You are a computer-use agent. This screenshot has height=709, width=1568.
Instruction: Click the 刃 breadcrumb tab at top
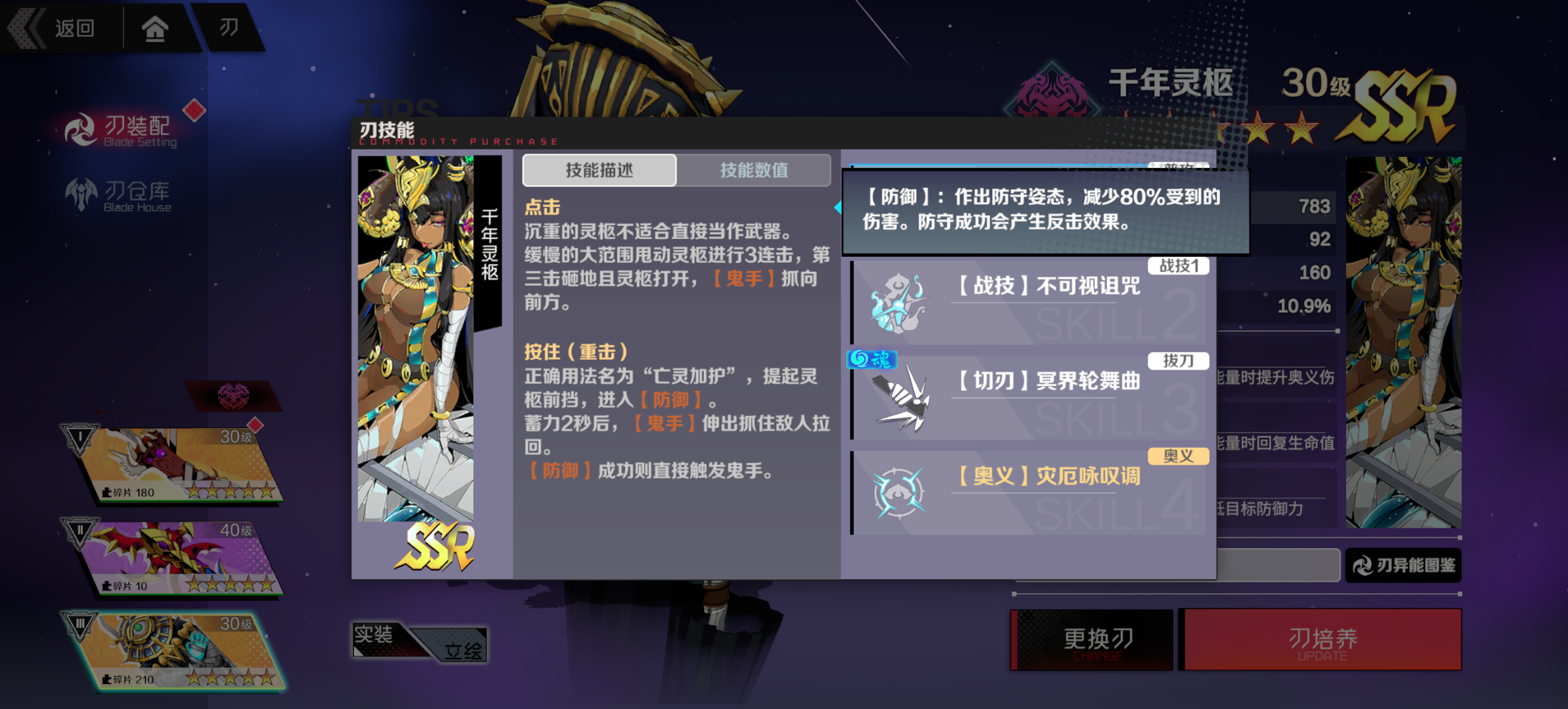pos(229,28)
